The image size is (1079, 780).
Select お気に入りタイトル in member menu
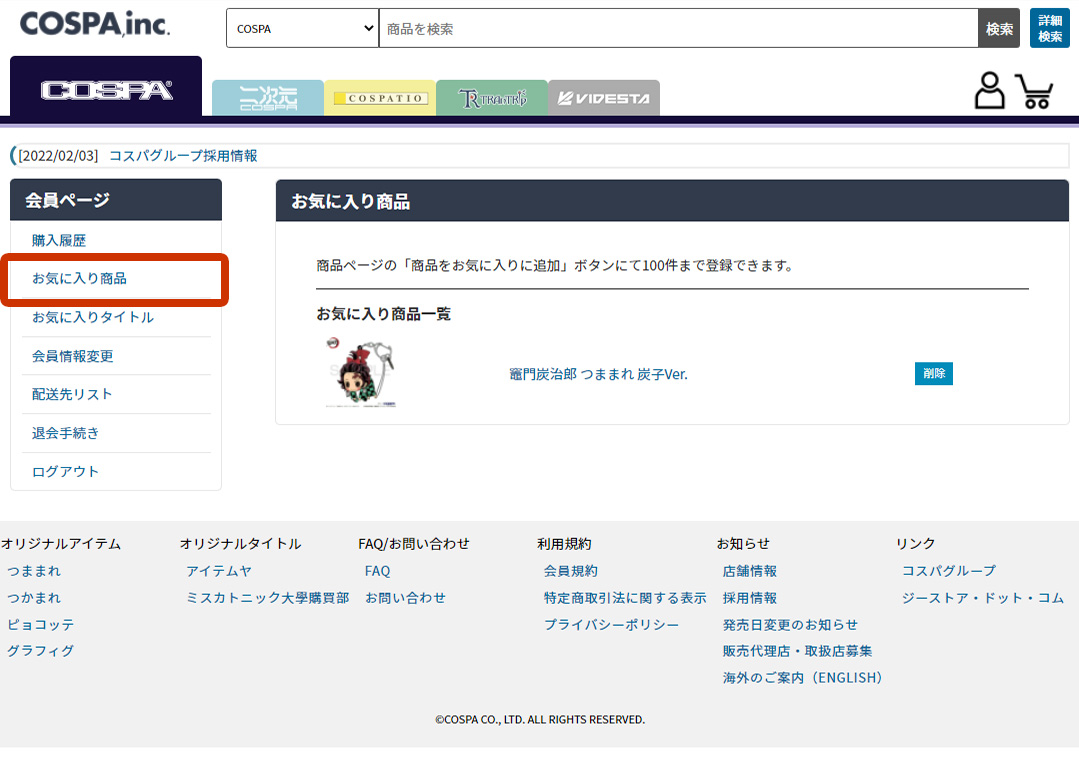[93, 318]
